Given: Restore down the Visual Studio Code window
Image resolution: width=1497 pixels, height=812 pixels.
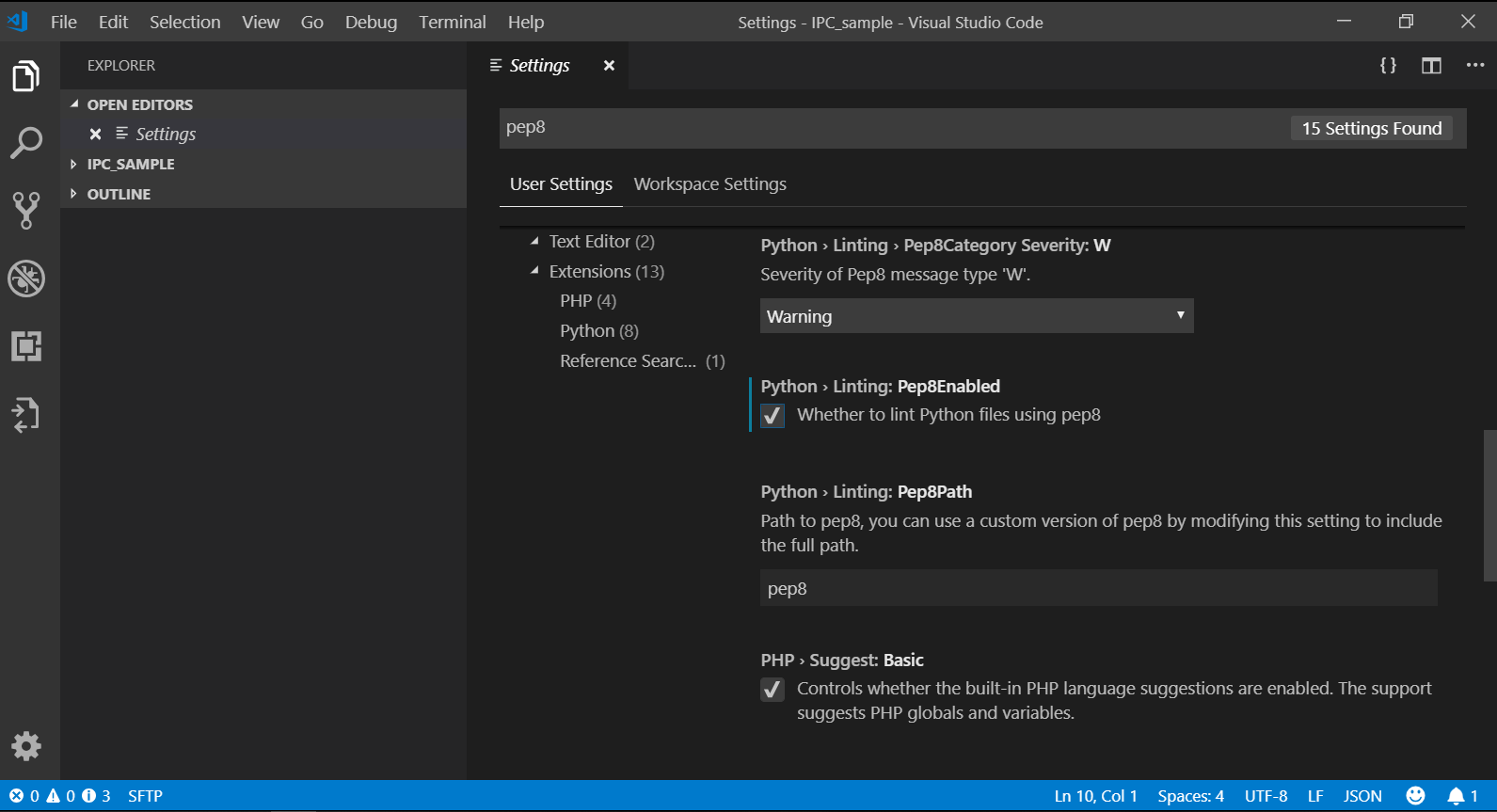Looking at the screenshot, I should coord(1406,21).
